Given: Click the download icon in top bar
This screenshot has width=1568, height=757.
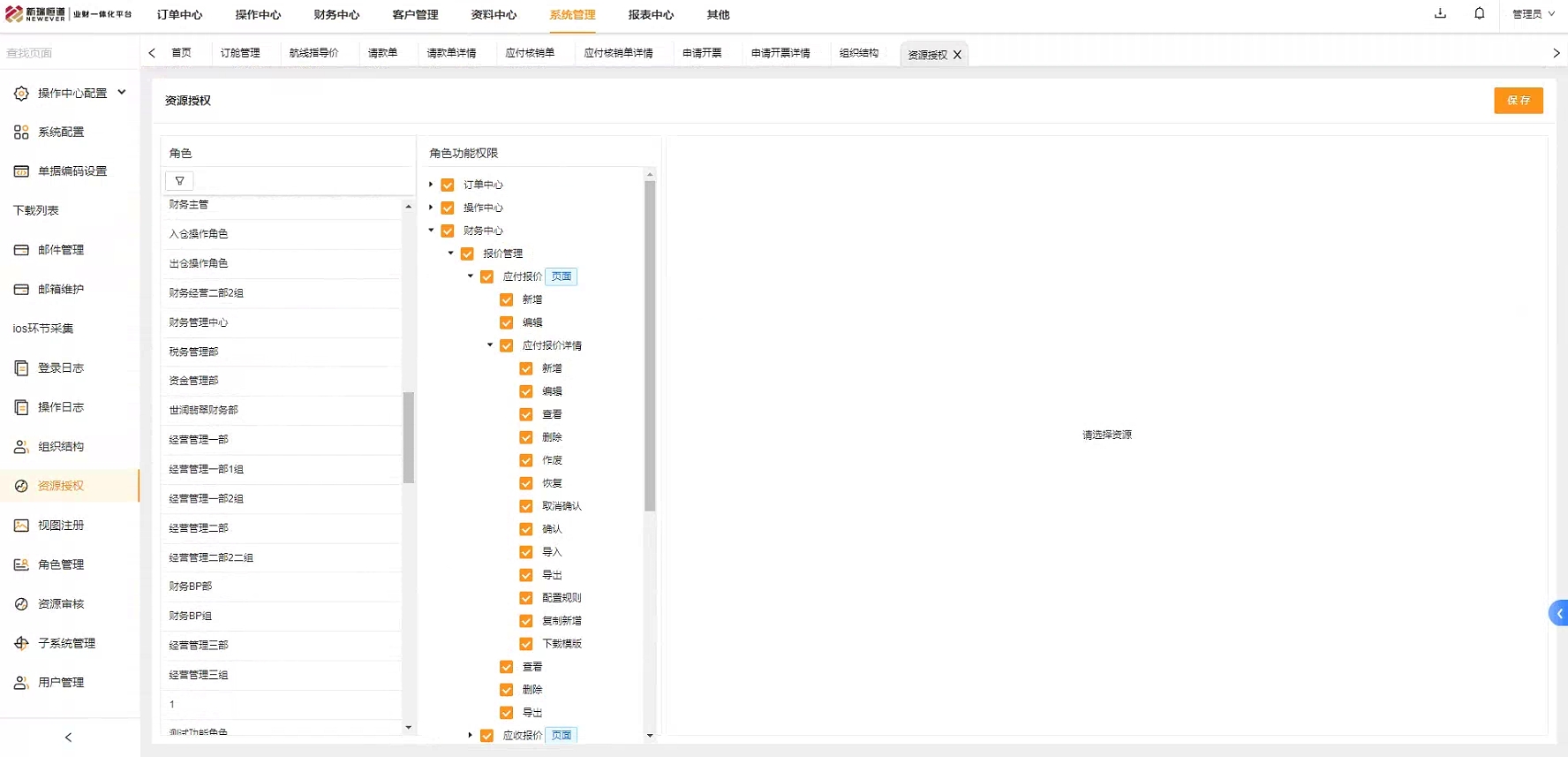Looking at the screenshot, I should [1440, 13].
